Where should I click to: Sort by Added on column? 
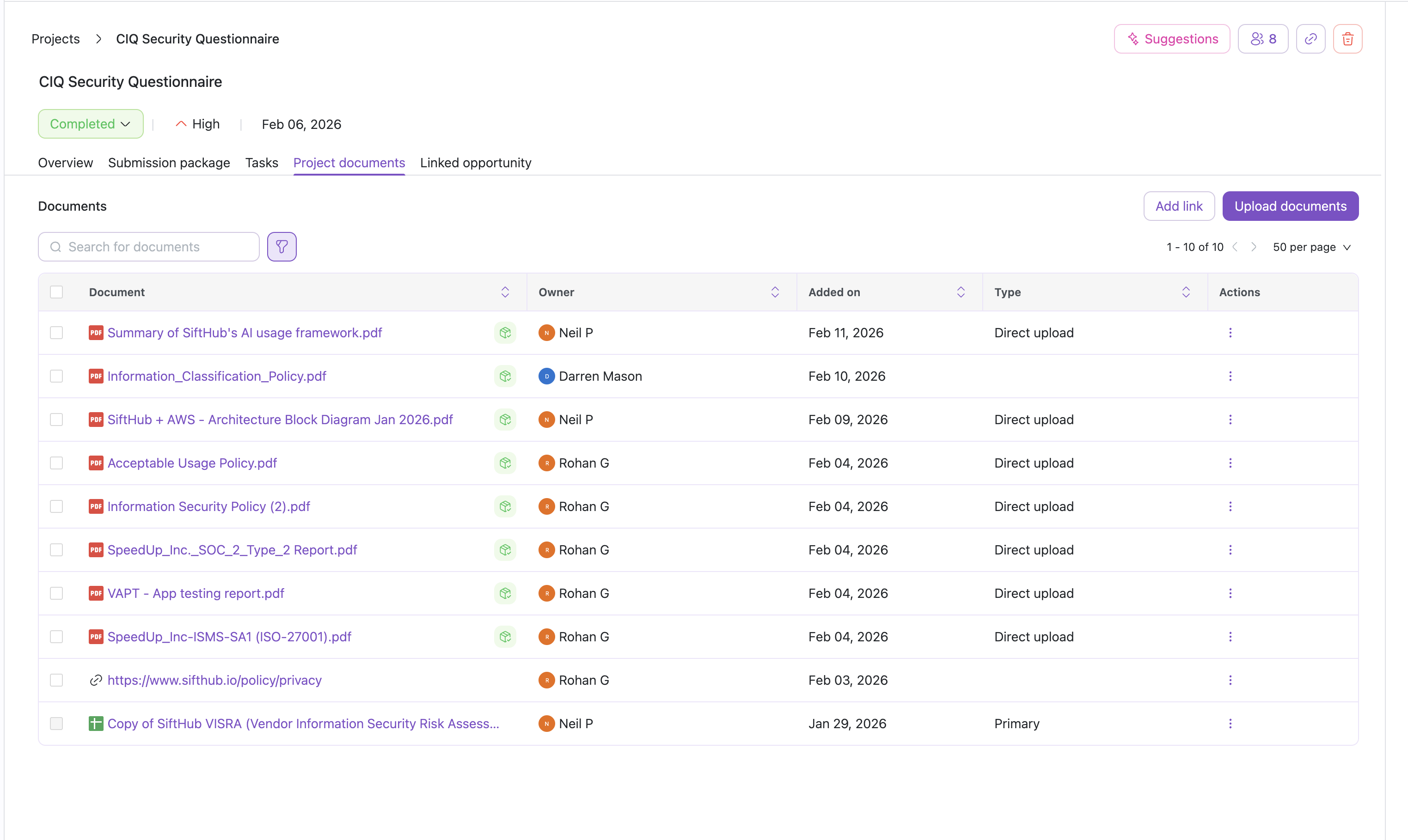[960, 292]
